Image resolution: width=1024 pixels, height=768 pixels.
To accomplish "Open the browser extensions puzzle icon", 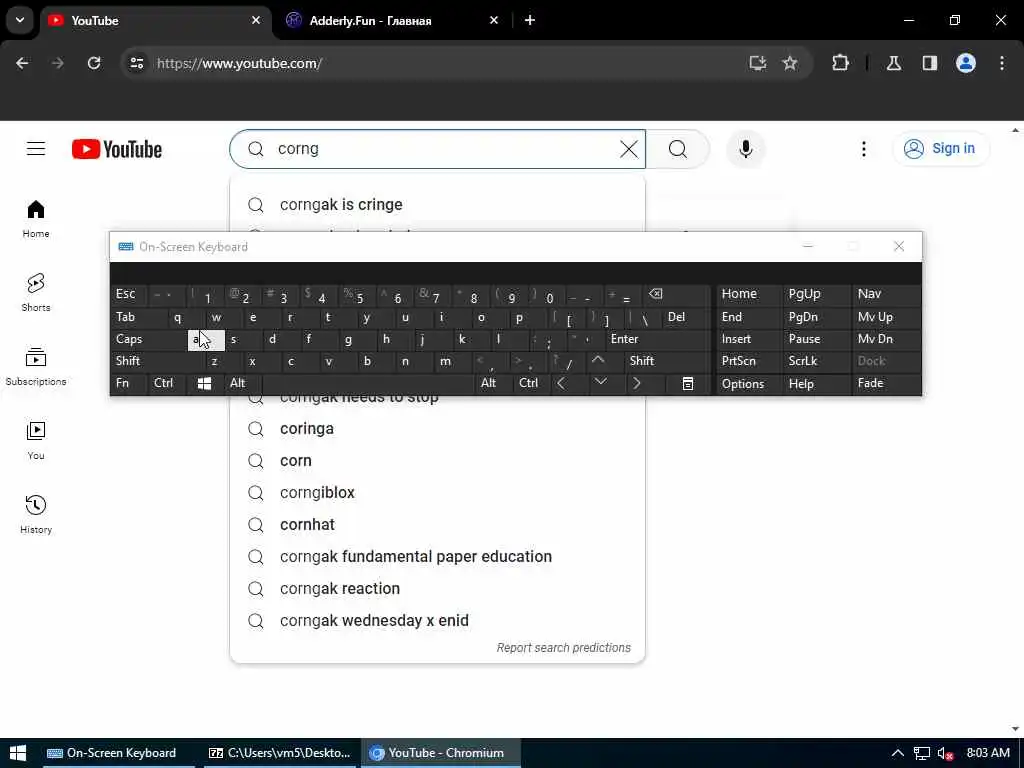I will pos(840,63).
